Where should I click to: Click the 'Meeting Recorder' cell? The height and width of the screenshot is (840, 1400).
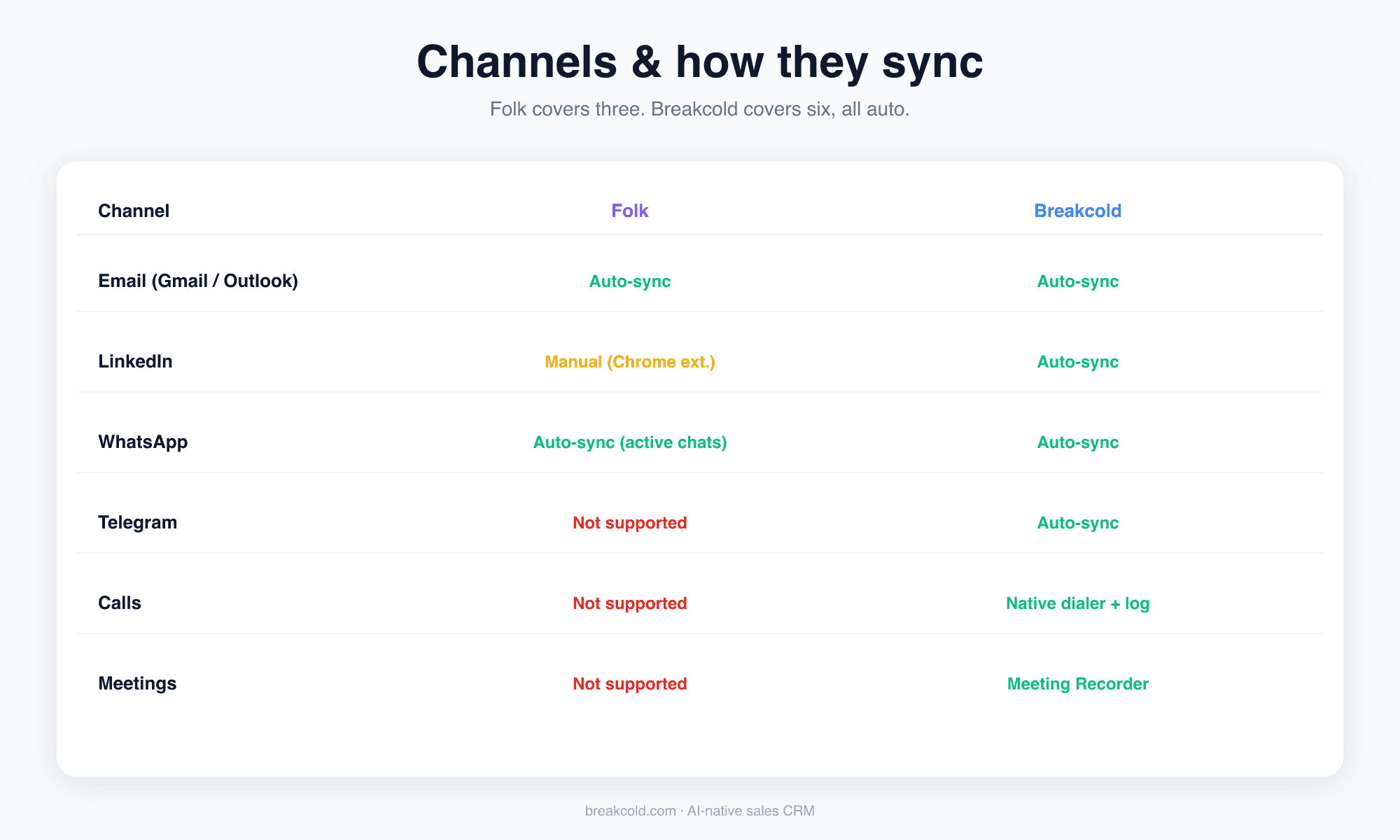(x=1078, y=684)
